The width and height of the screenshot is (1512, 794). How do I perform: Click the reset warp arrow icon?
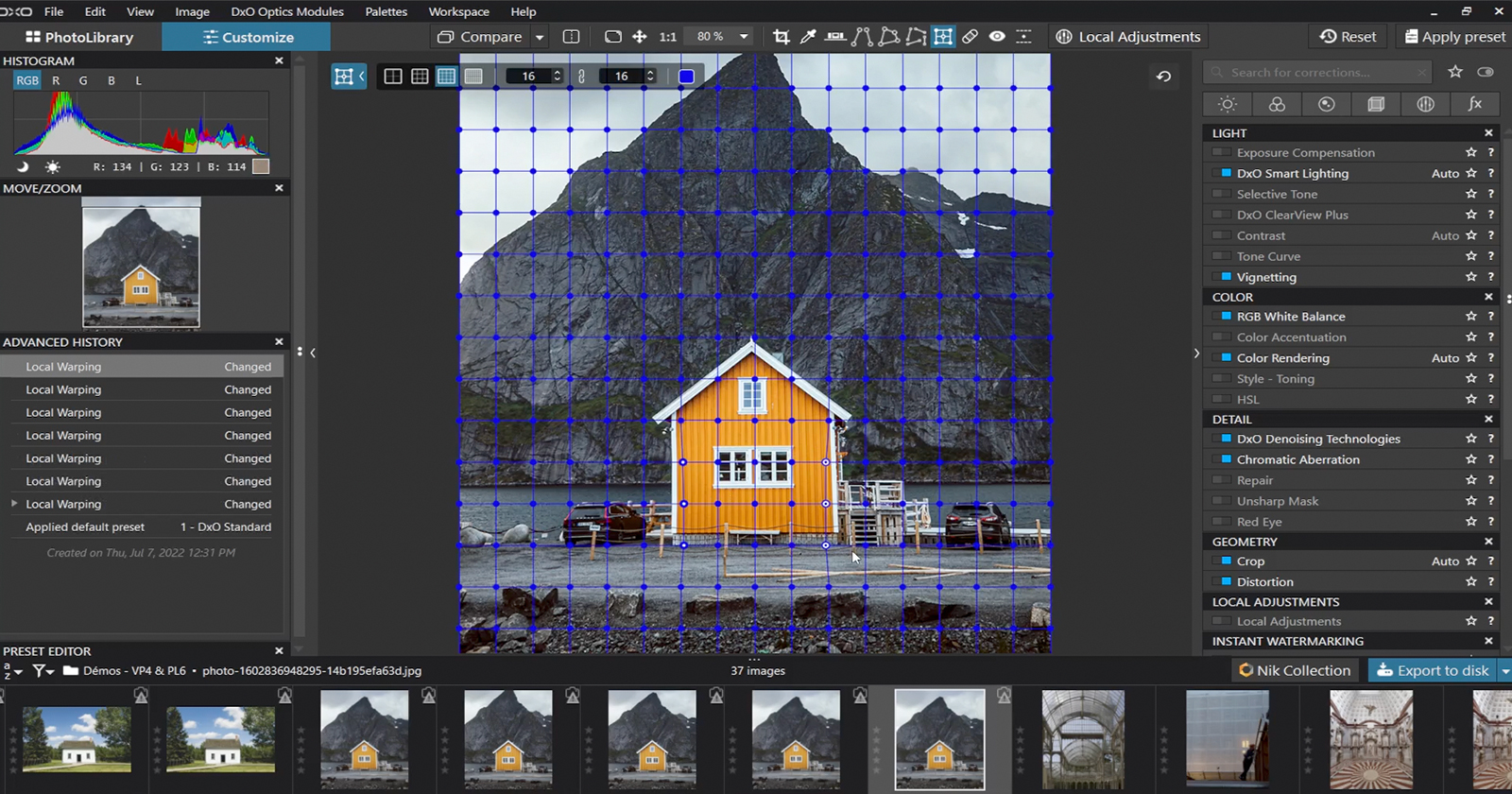coord(1163,77)
